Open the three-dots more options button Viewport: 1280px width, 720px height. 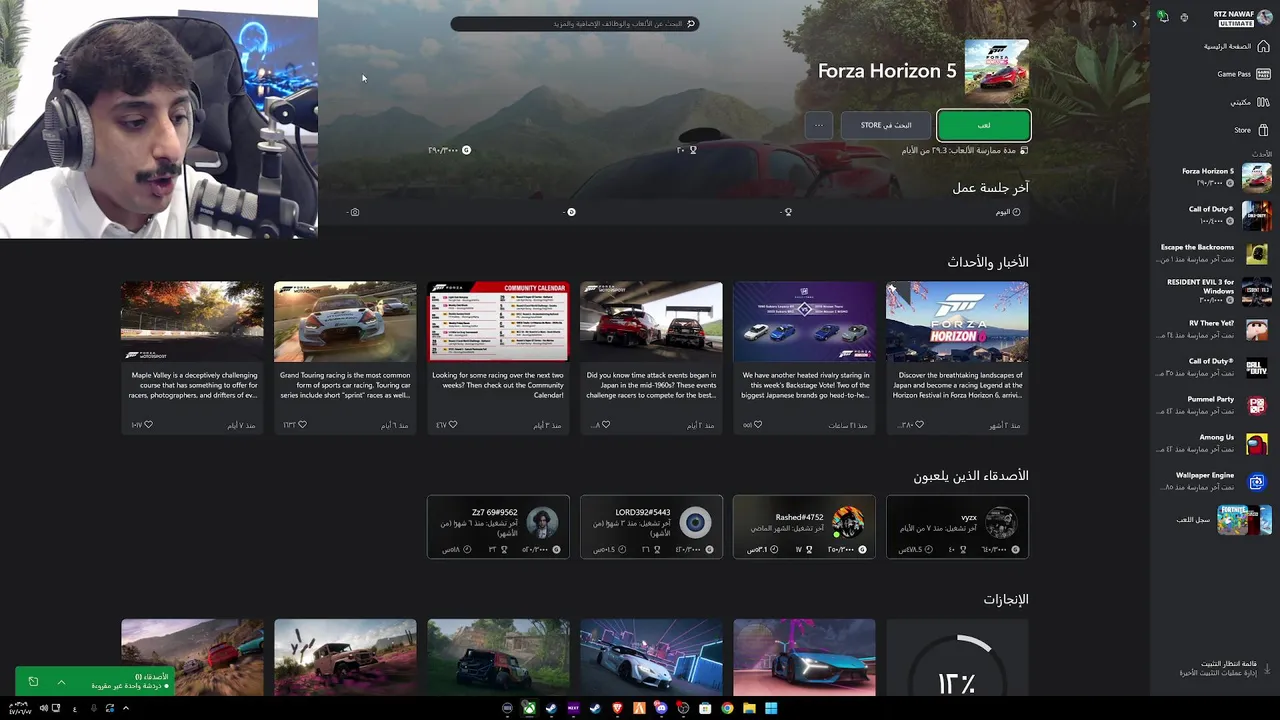(x=819, y=125)
